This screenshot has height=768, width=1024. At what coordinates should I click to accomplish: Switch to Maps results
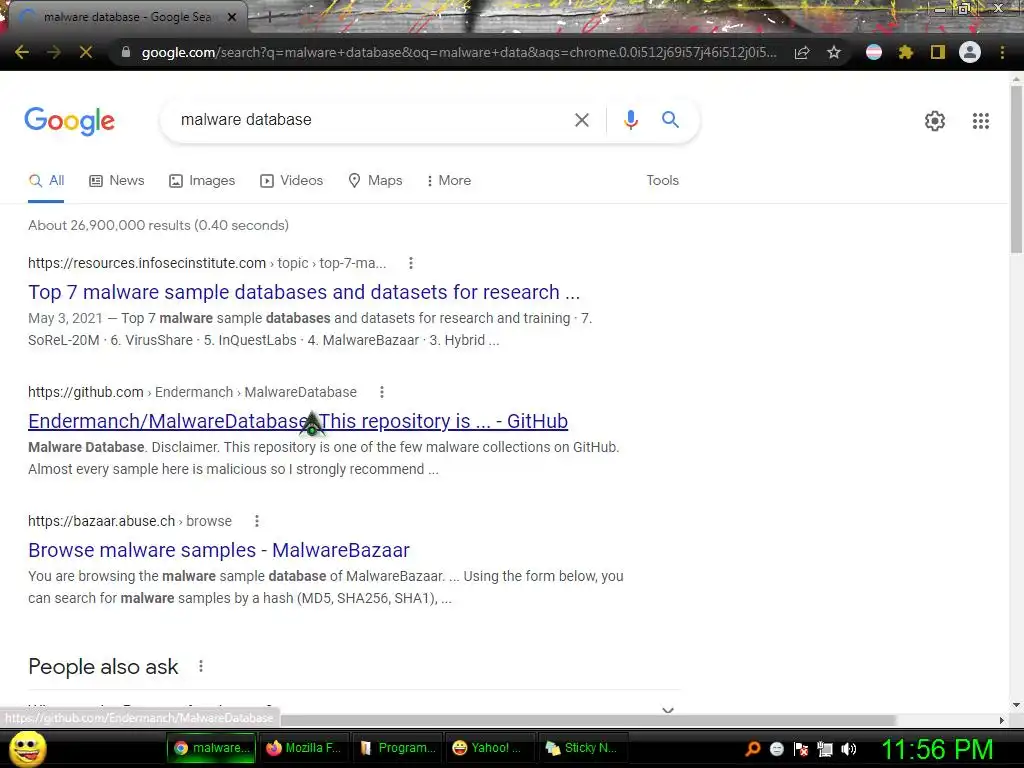tap(376, 181)
